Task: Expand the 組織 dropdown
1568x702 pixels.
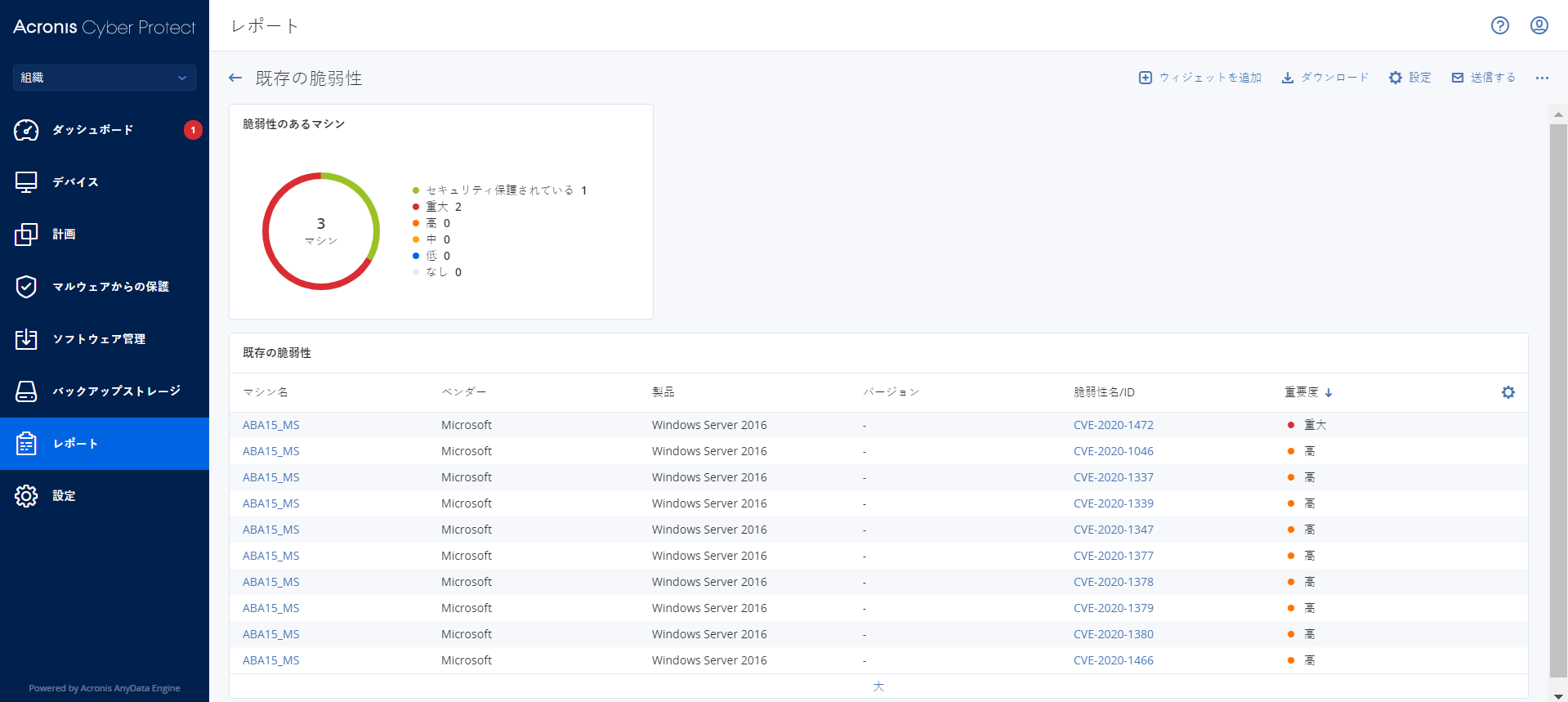Action: 104,78
